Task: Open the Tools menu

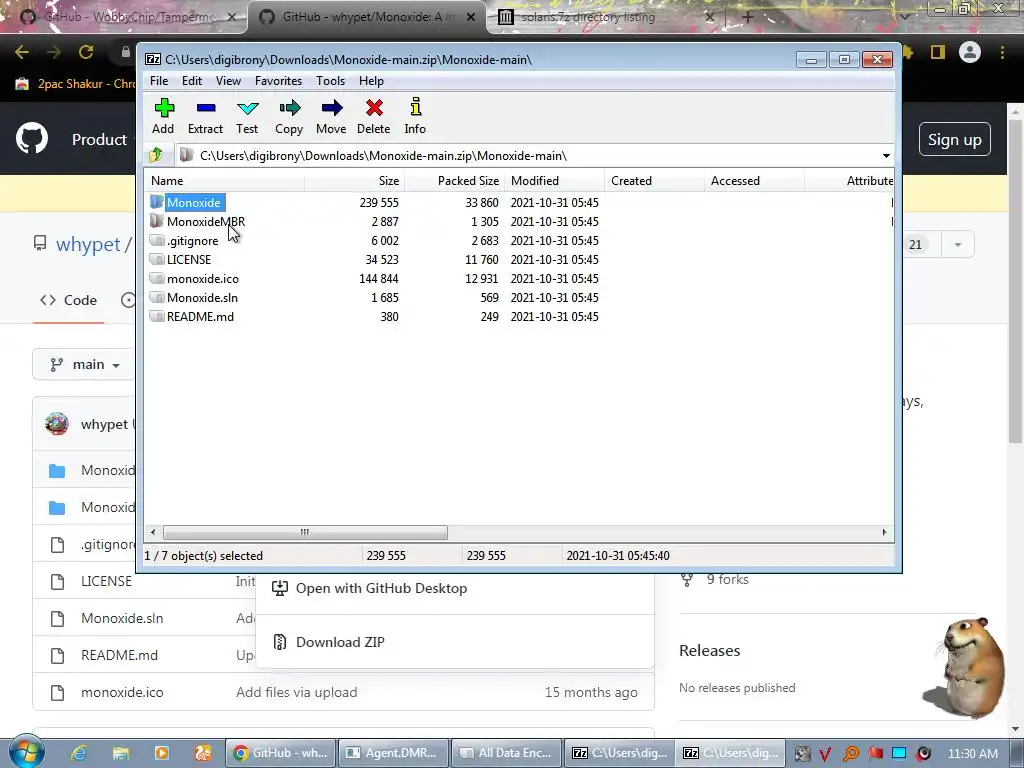Action: [330, 81]
